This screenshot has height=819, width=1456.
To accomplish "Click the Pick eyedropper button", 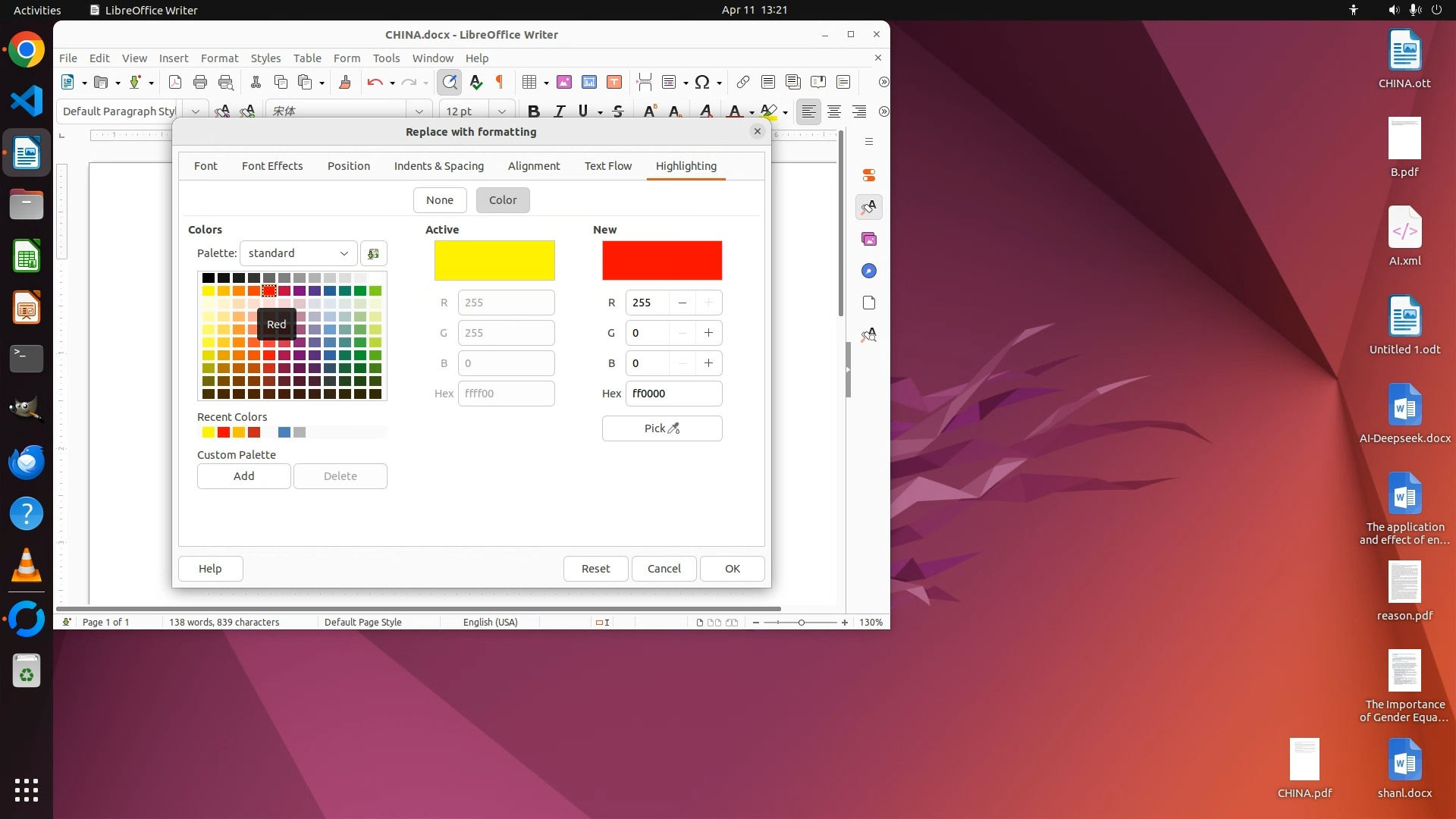I will tap(662, 428).
